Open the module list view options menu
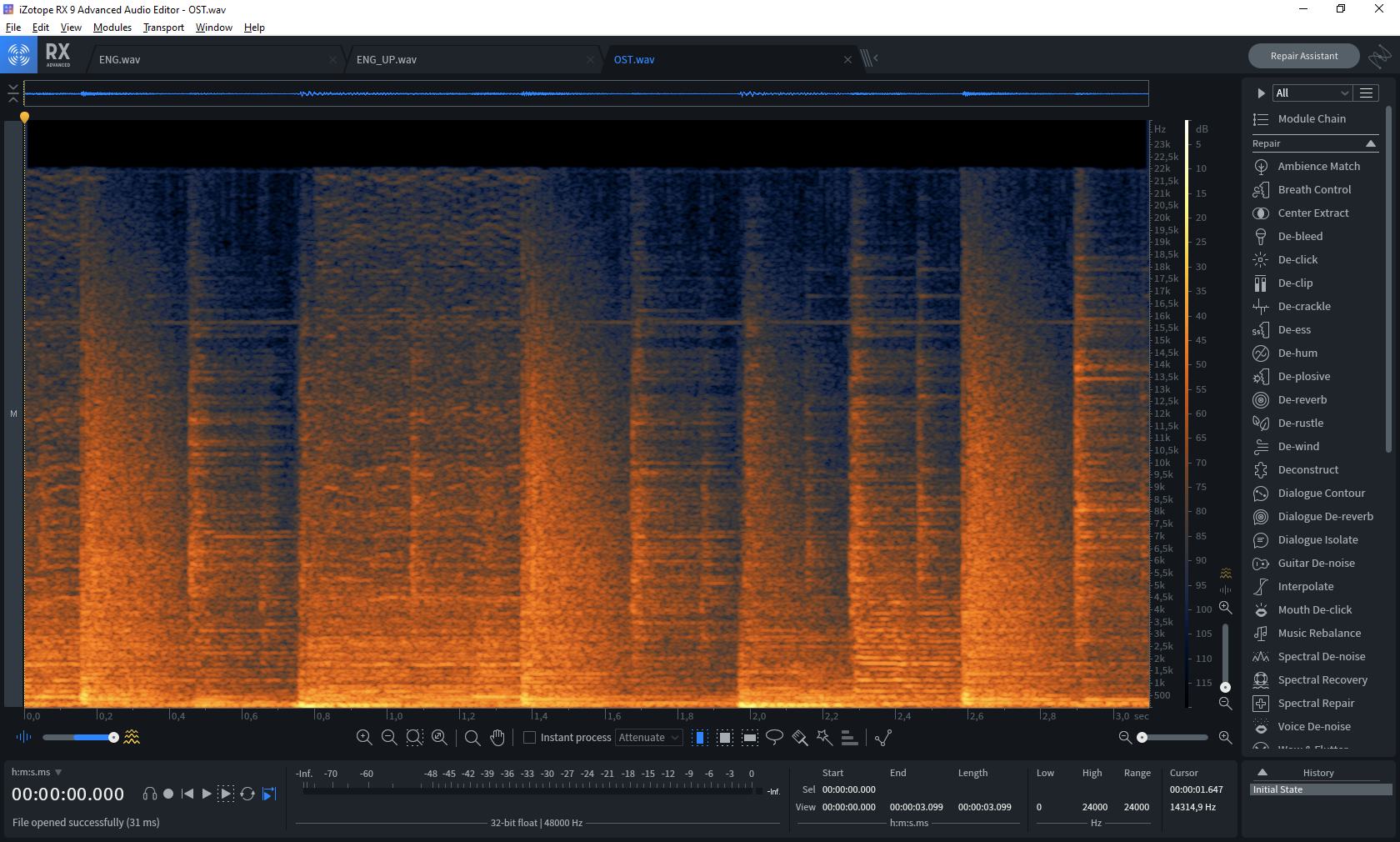 1366,93
